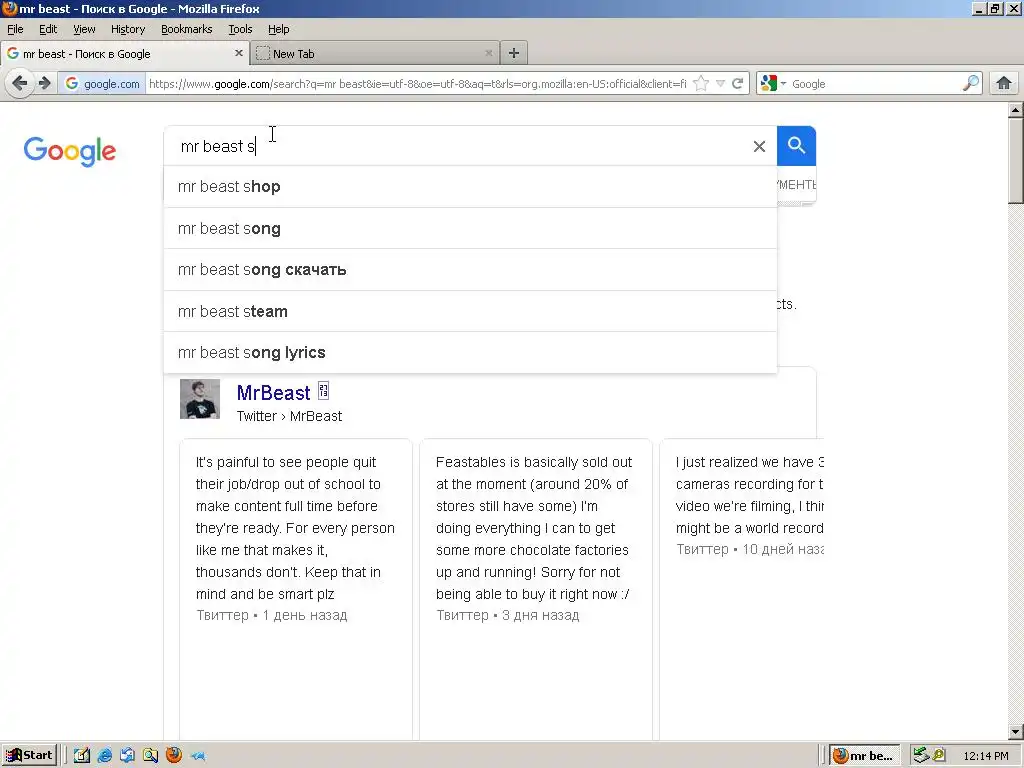1024x768 pixels.
Task: Choose suggestion 'mr beast song lyrics'
Action: (470, 353)
